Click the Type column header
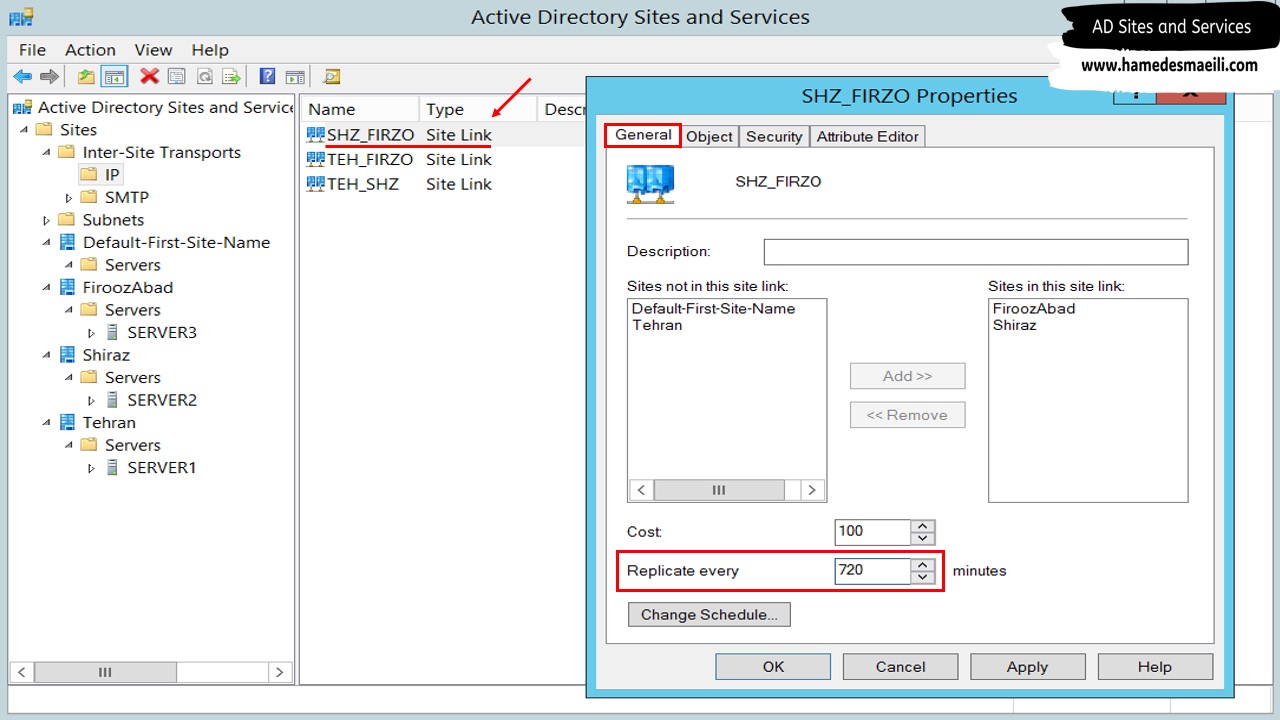The image size is (1280, 720). coord(478,109)
